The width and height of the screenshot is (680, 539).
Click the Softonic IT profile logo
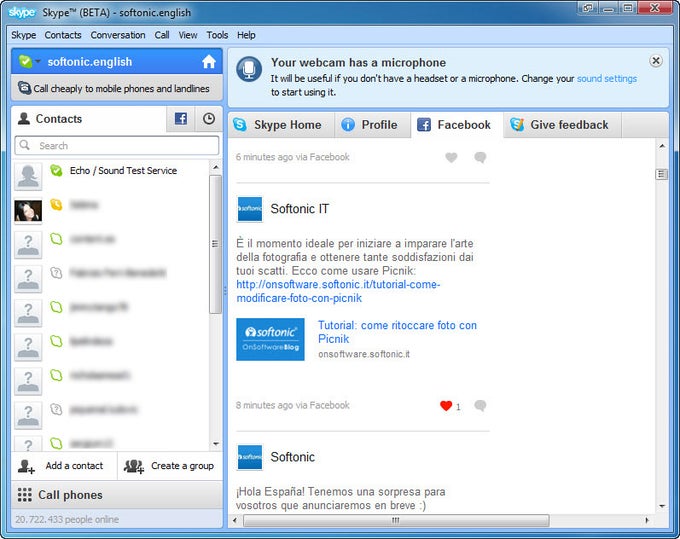(250, 209)
